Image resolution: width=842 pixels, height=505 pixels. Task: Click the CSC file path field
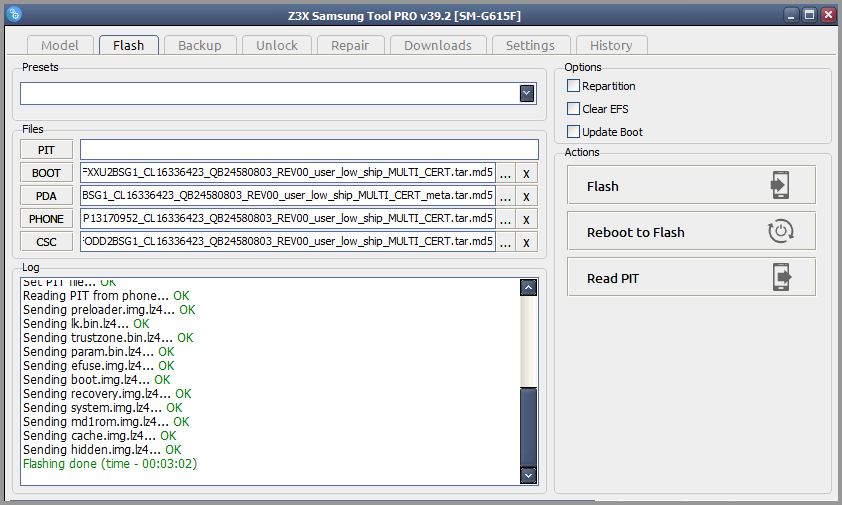[x=288, y=242]
